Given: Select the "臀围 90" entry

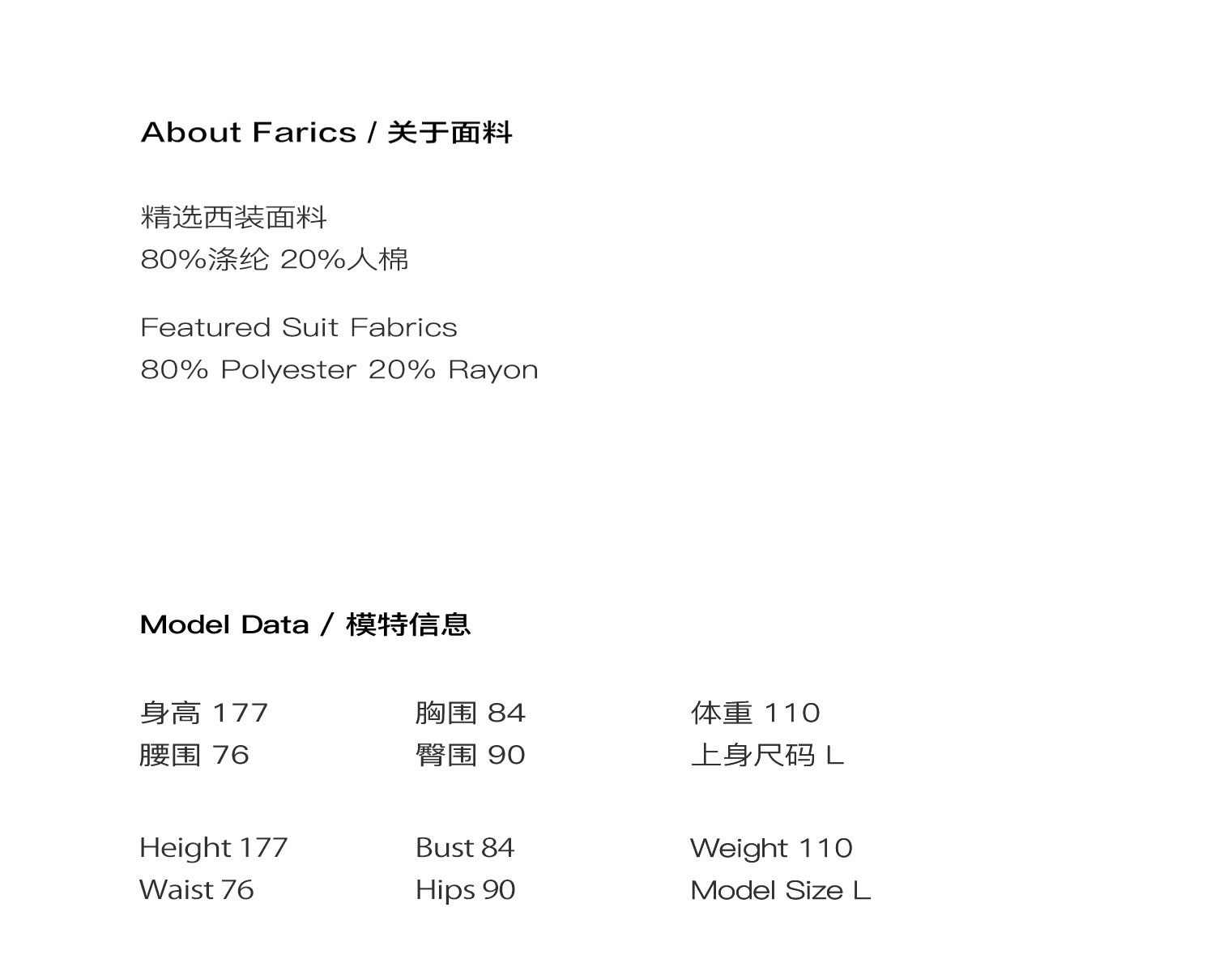Looking at the screenshot, I should tap(470, 755).
